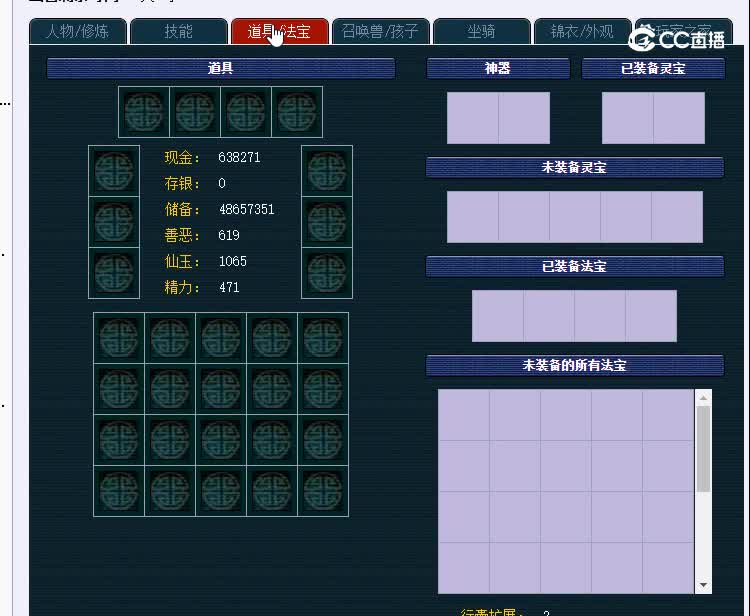Image resolution: width=750 pixels, height=616 pixels.
Task: Click the 未装备的所有法宝 header bar
Action: 575,365
